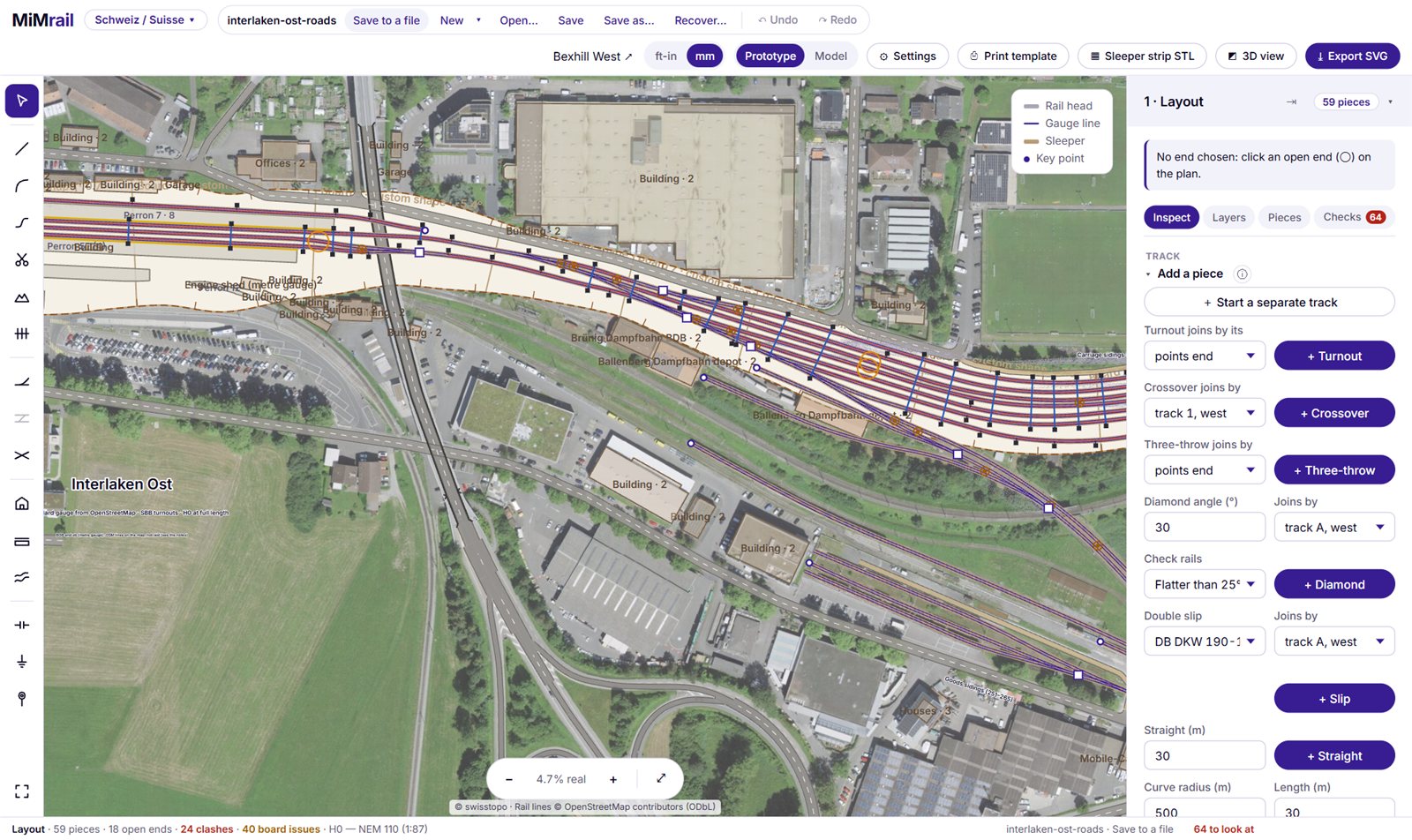
Task: Select the map pin marker tool
Action: pyautogui.click(x=22, y=699)
